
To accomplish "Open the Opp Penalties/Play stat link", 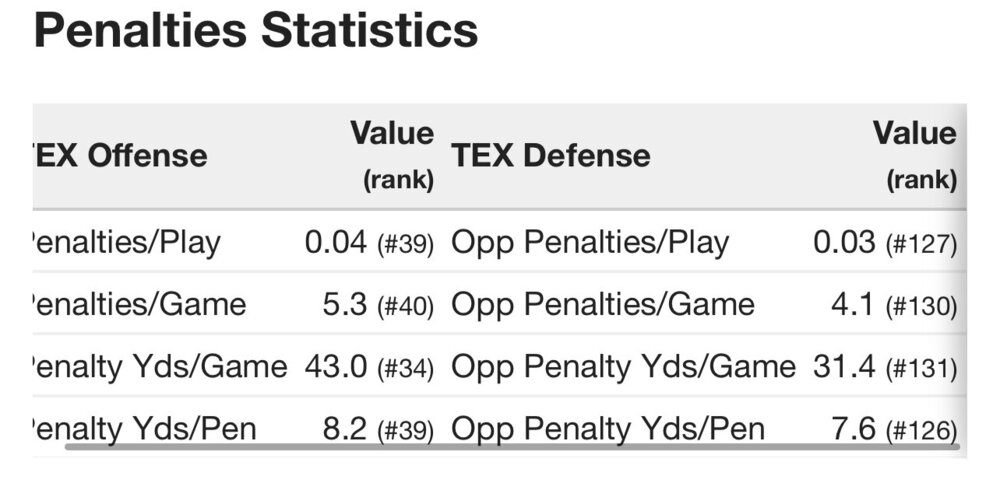I will (590, 243).
